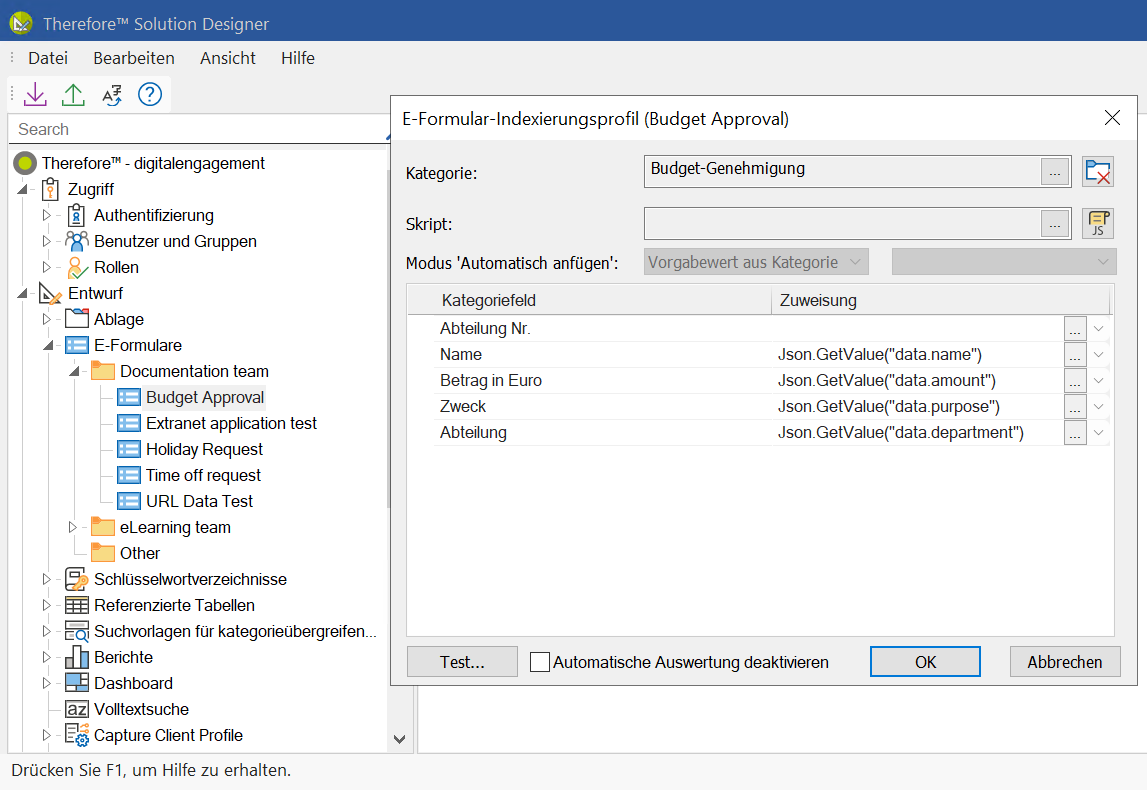This screenshot has width=1147, height=790.
Task: Open the Hilfe menu
Action: point(298,59)
